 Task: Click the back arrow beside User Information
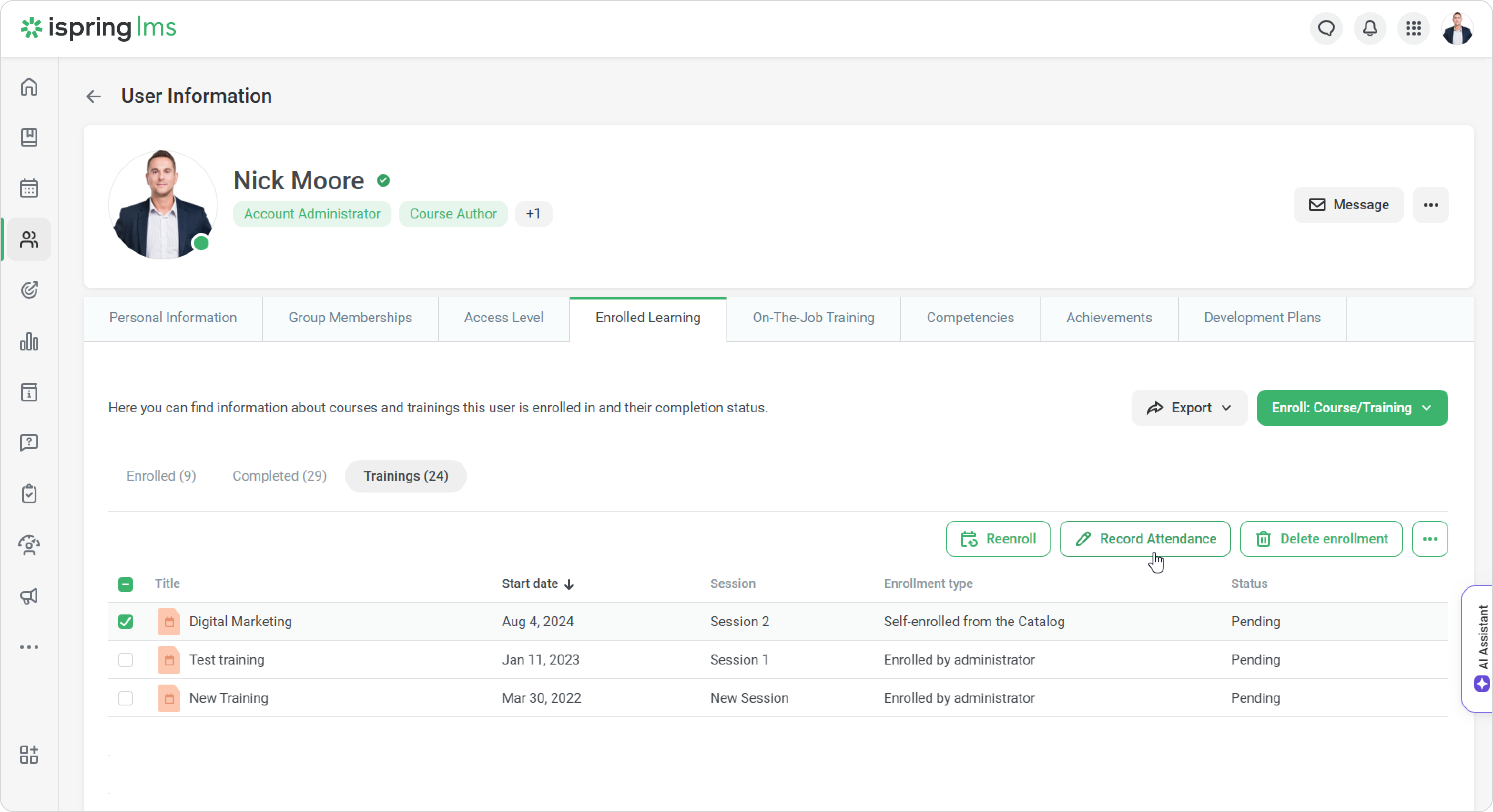pyautogui.click(x=93, y=96)
